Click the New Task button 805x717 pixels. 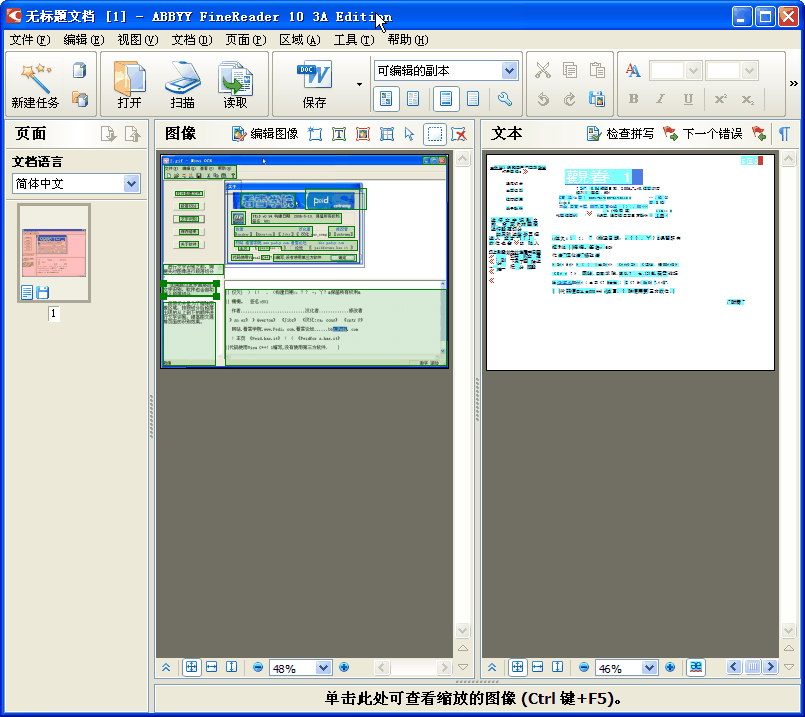tap(34, 84)
